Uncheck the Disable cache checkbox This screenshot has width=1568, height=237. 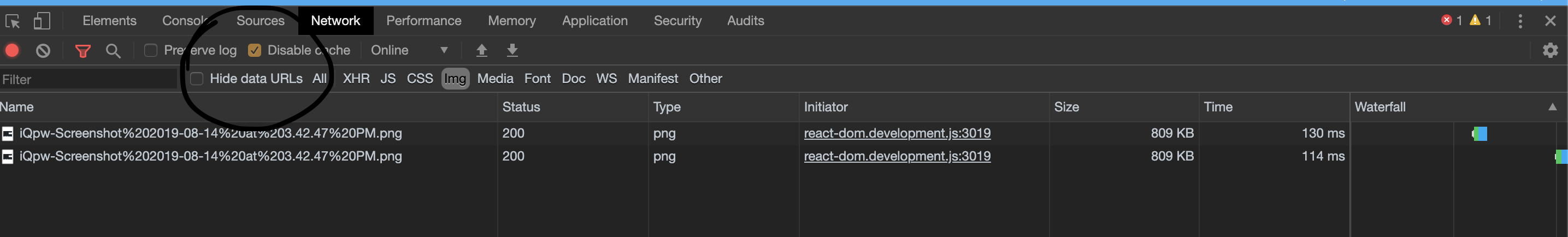pos(255,50)
